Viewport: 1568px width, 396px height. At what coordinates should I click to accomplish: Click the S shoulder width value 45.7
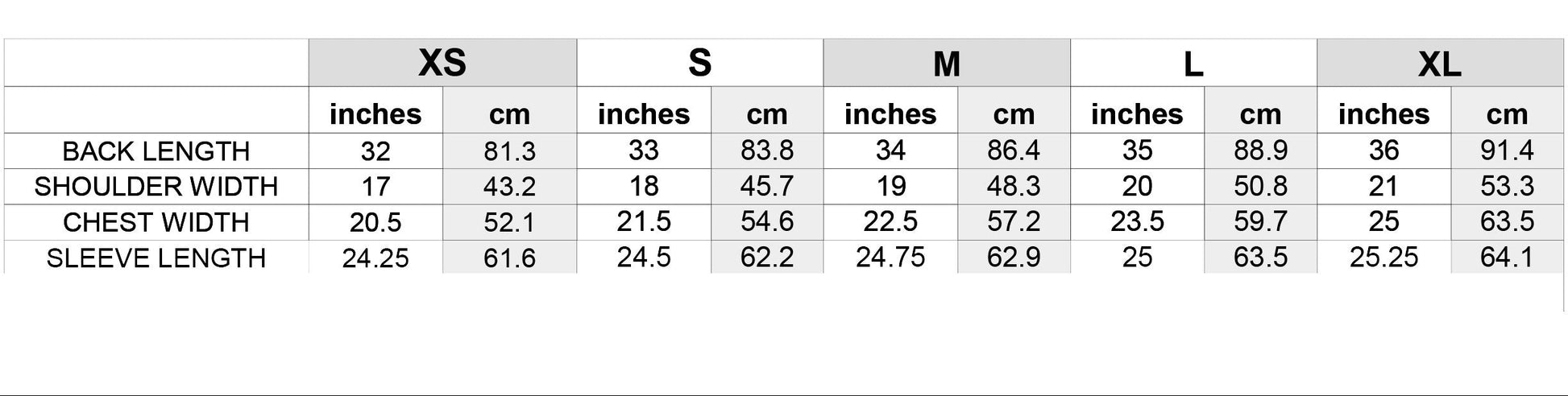[766, 187]
